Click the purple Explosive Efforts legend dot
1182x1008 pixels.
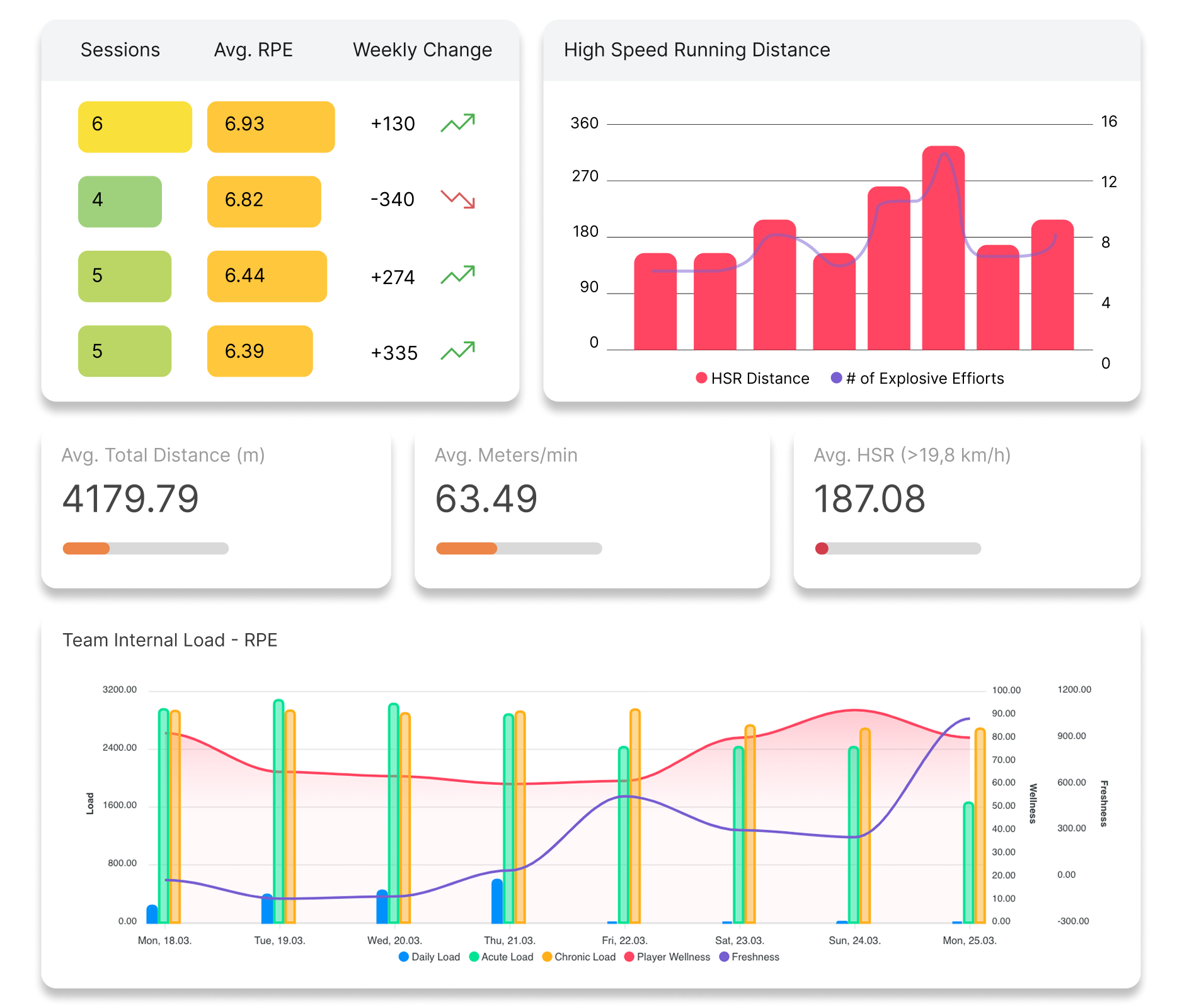click(836, 378)
